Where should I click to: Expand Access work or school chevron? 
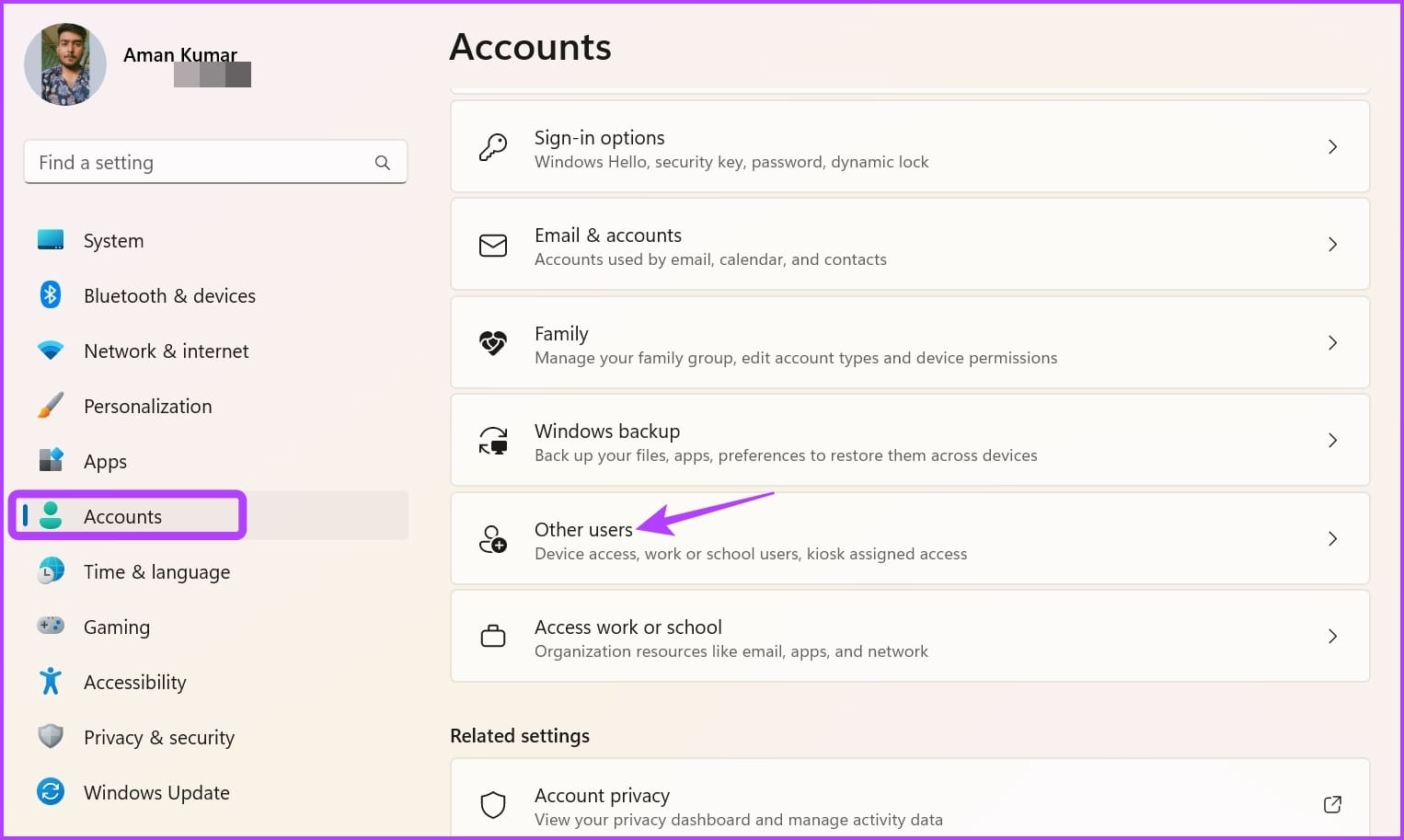(x=1332, y=636)
